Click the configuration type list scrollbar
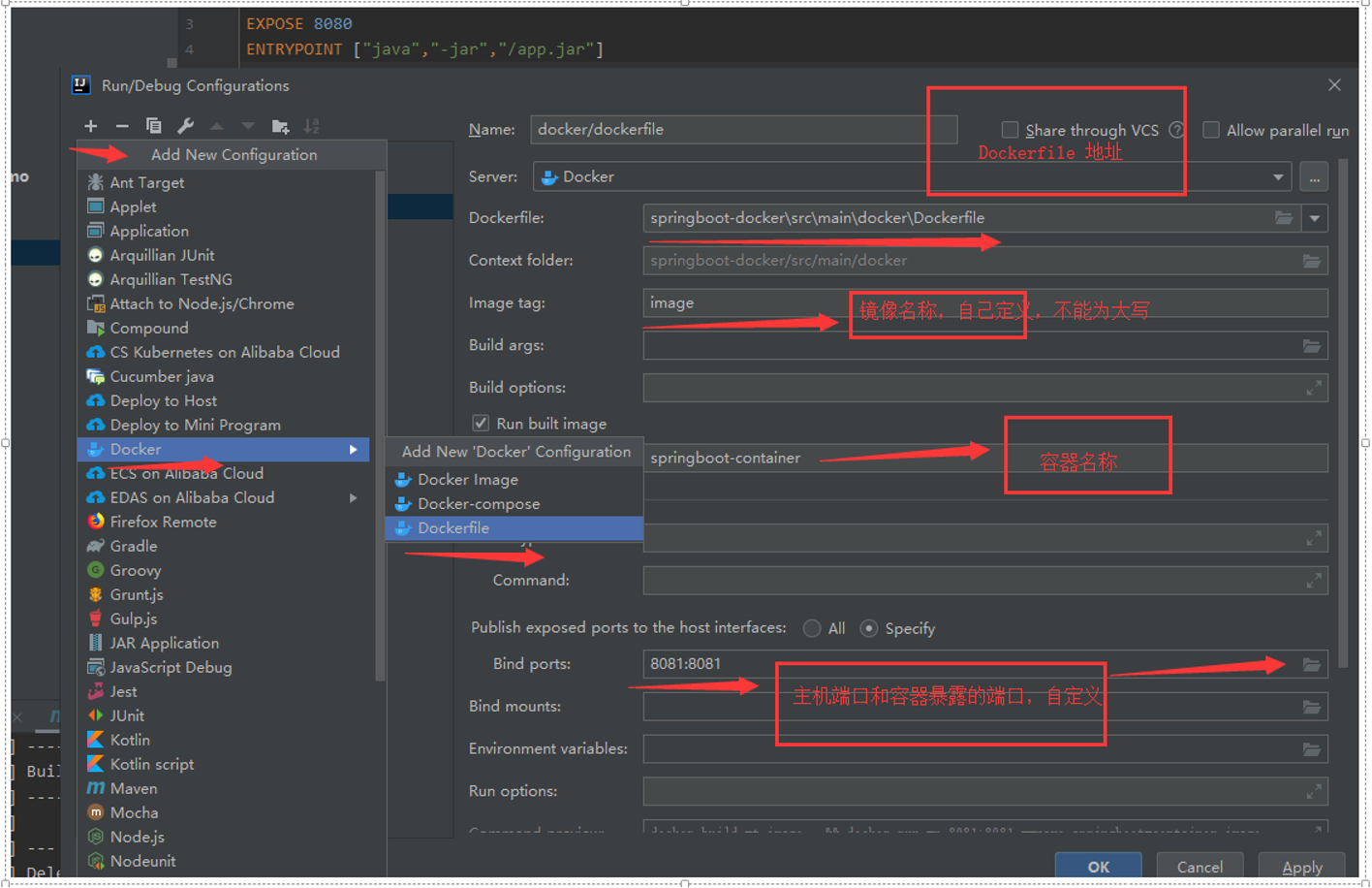Image resolution: width=1372 pixels, height=888 pixels. coord(381,427)
